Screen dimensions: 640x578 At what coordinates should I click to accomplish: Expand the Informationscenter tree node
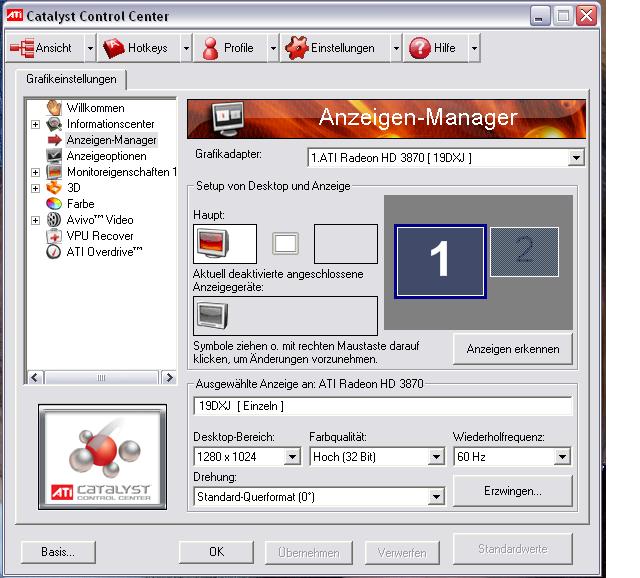(x=36, y=124)
